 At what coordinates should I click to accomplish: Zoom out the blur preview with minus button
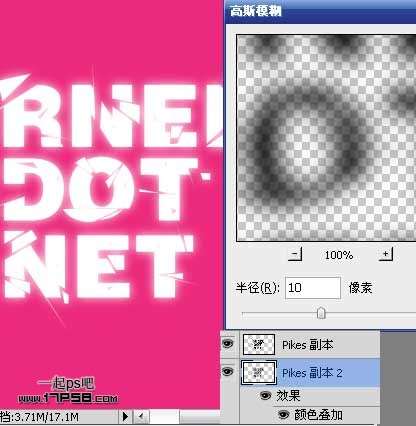295,254
